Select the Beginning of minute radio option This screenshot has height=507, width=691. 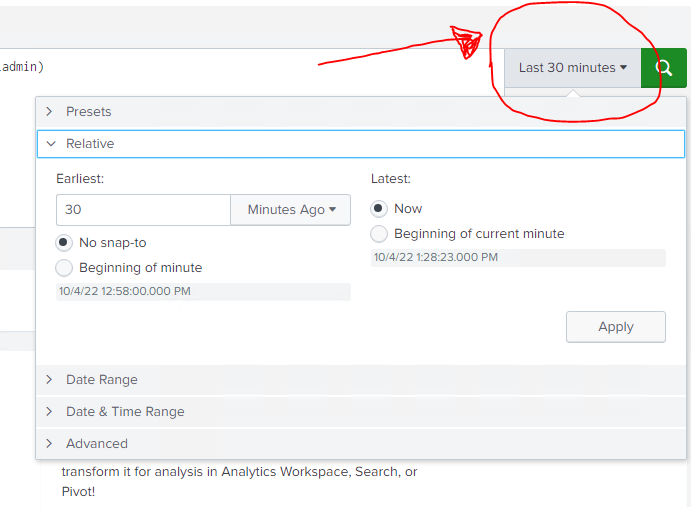tap(65, 268)
